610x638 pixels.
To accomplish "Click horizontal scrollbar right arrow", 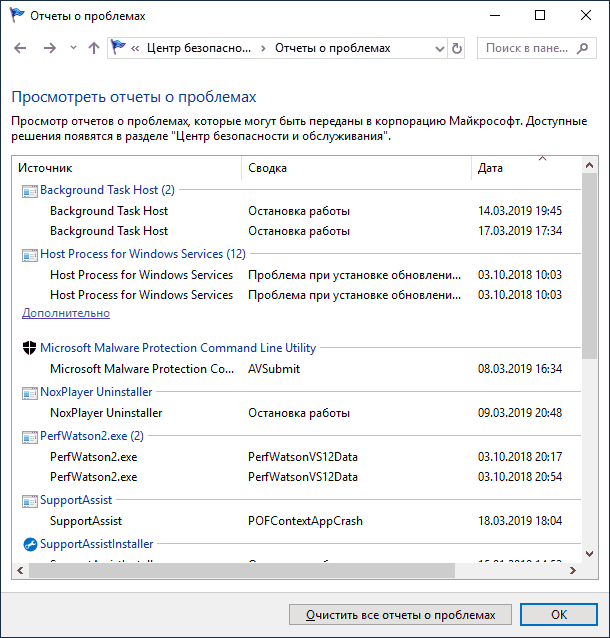I will click(x=573, y=570).
